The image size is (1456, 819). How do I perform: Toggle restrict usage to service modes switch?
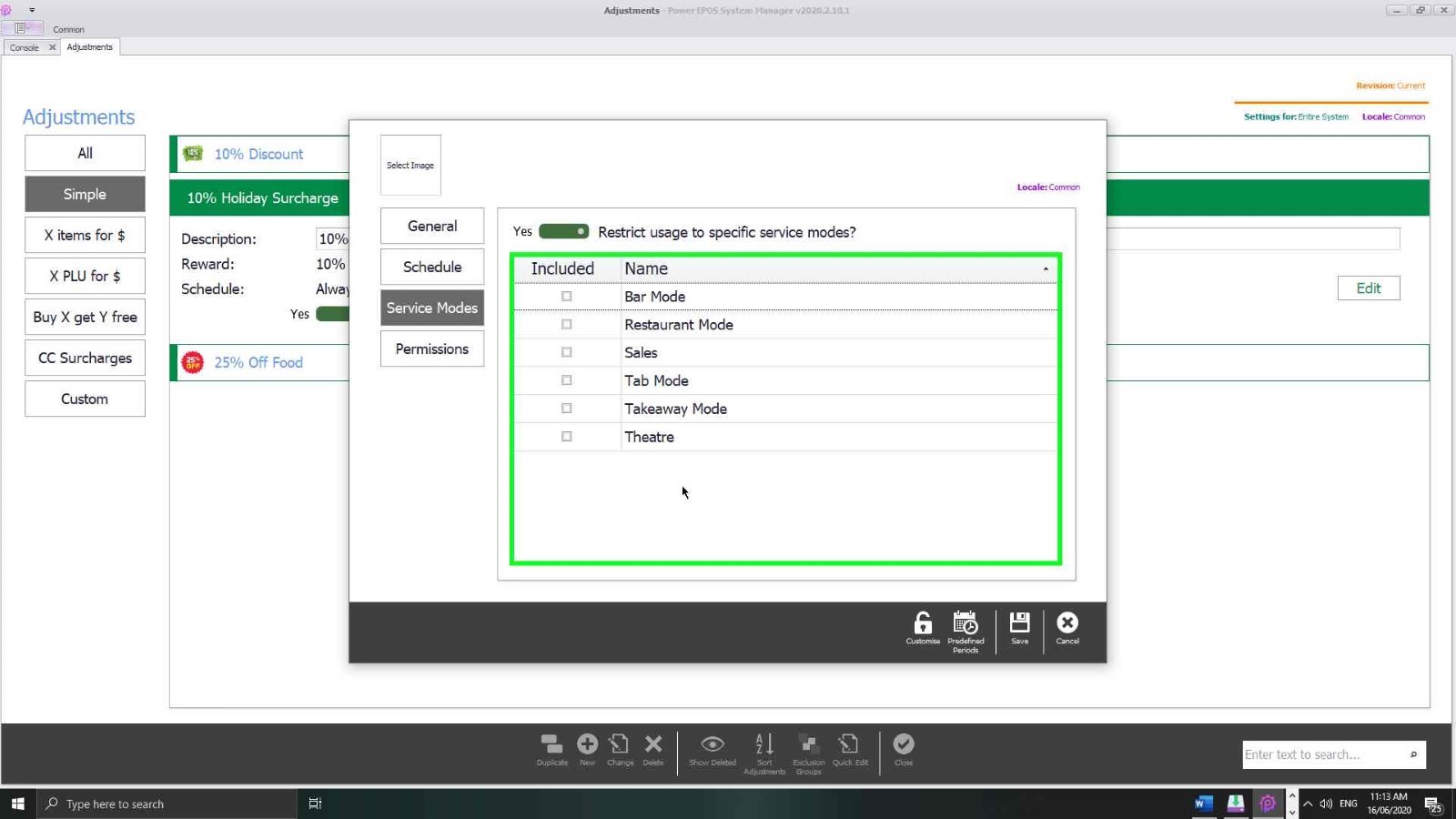click(x=563, y=231)
